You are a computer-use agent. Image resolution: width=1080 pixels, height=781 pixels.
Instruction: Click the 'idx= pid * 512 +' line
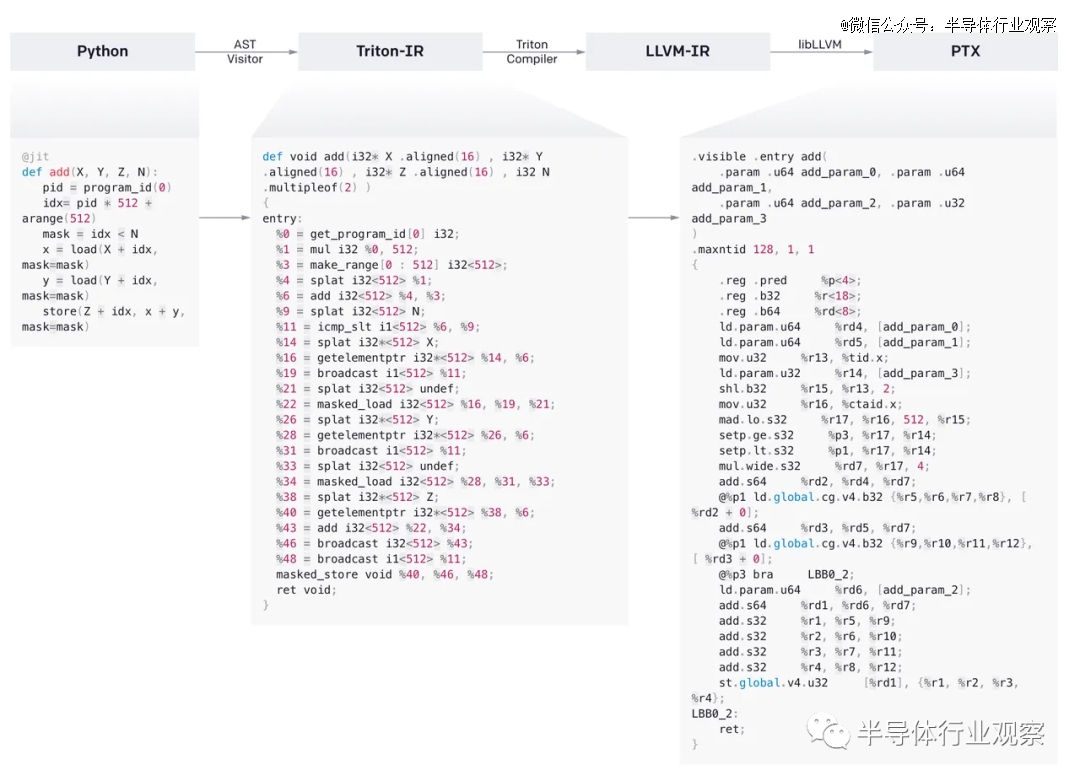click(x=97, y=203)
